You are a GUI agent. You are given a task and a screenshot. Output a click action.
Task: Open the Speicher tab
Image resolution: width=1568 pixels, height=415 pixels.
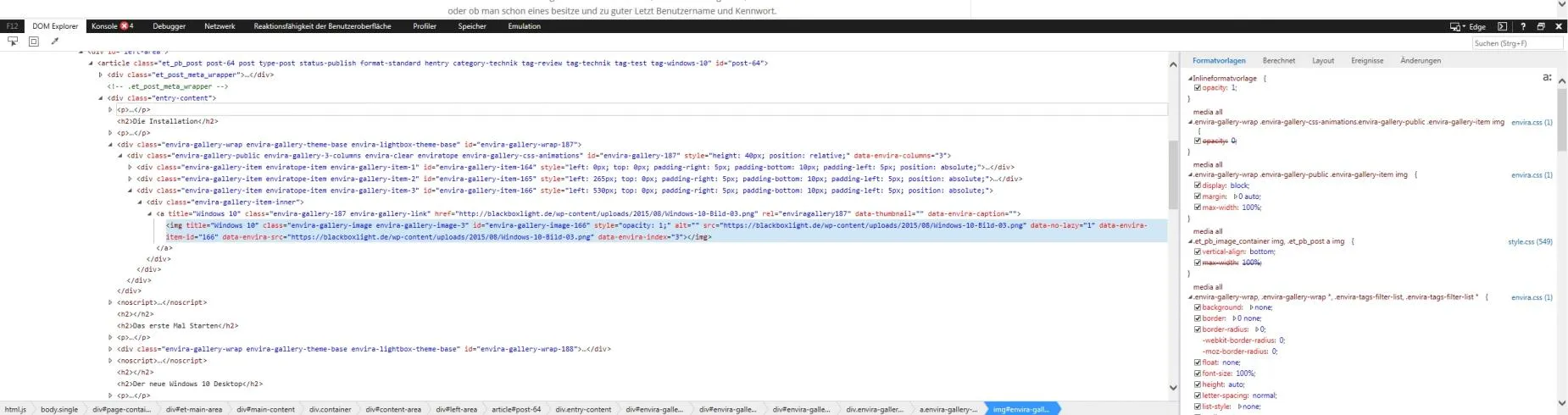472,26
